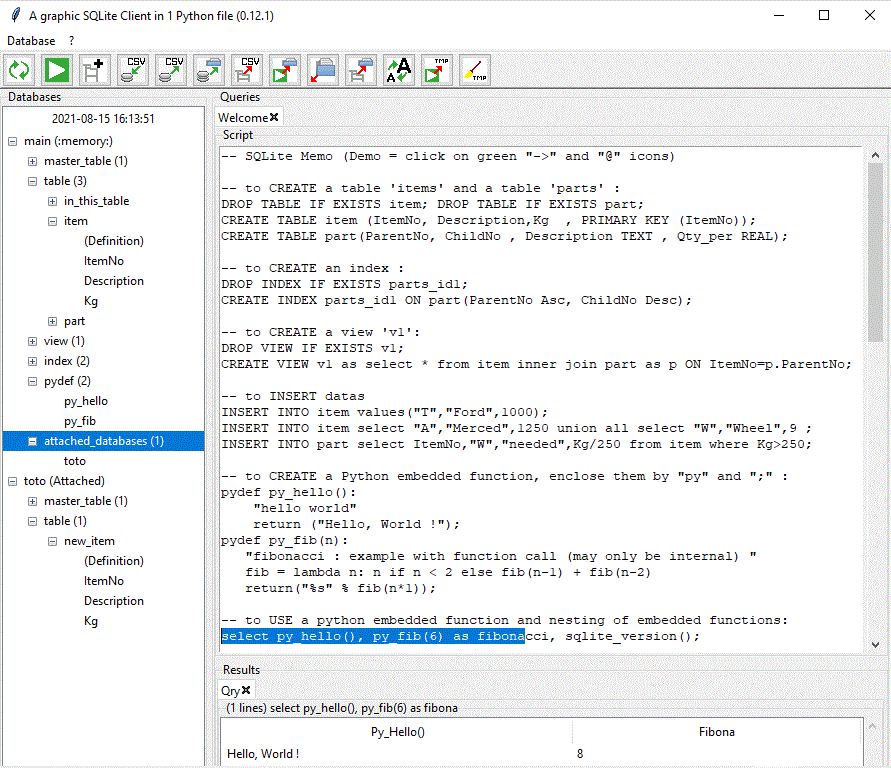The height and width of the screenshot is (768, 891).
Task: Select the toto attached database entry
Action: pos(74,461)
